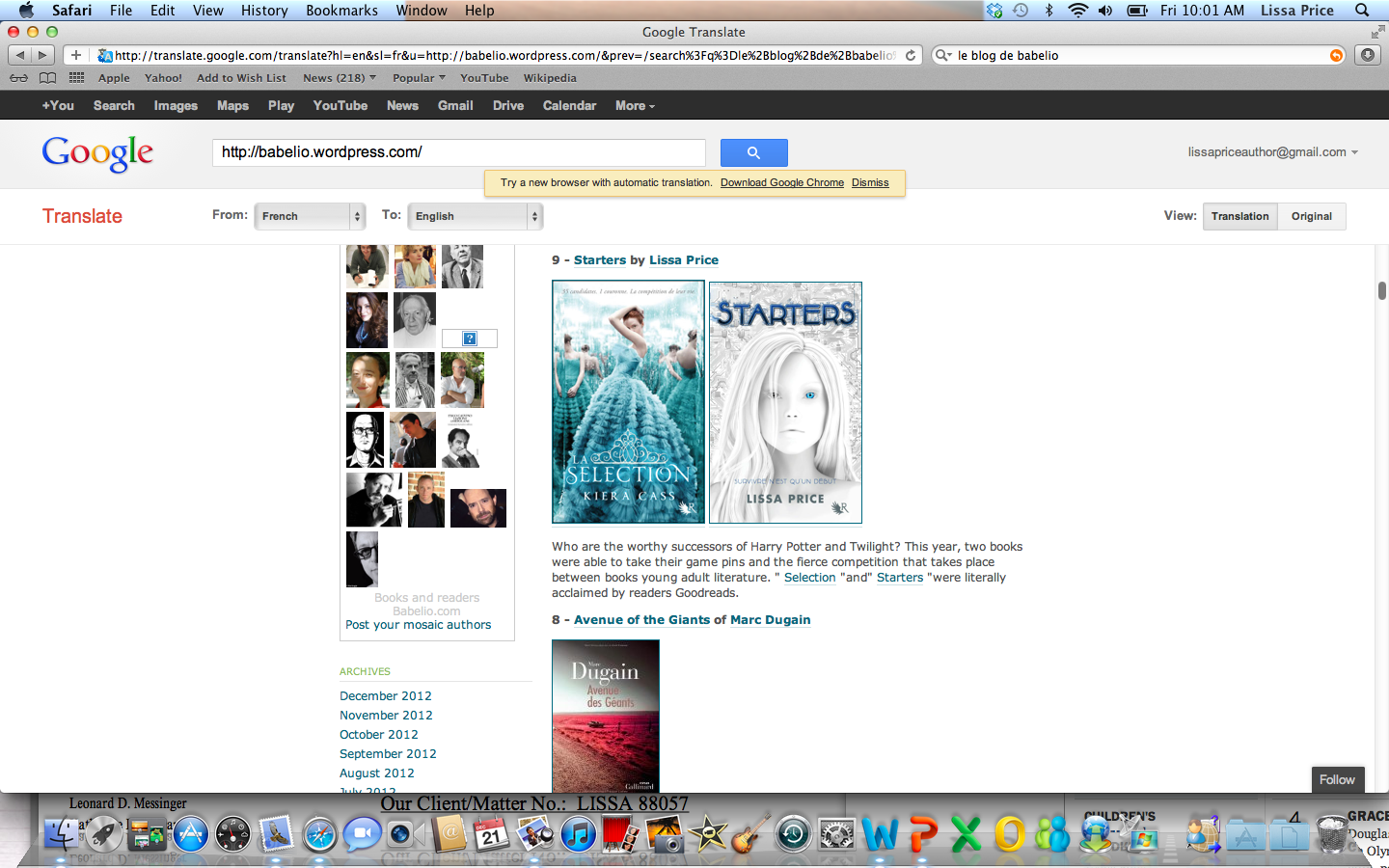Reload the page using the refresh icon
Image resolution: width=1389 pixels, height=868 pixels.
click(910, 55)
